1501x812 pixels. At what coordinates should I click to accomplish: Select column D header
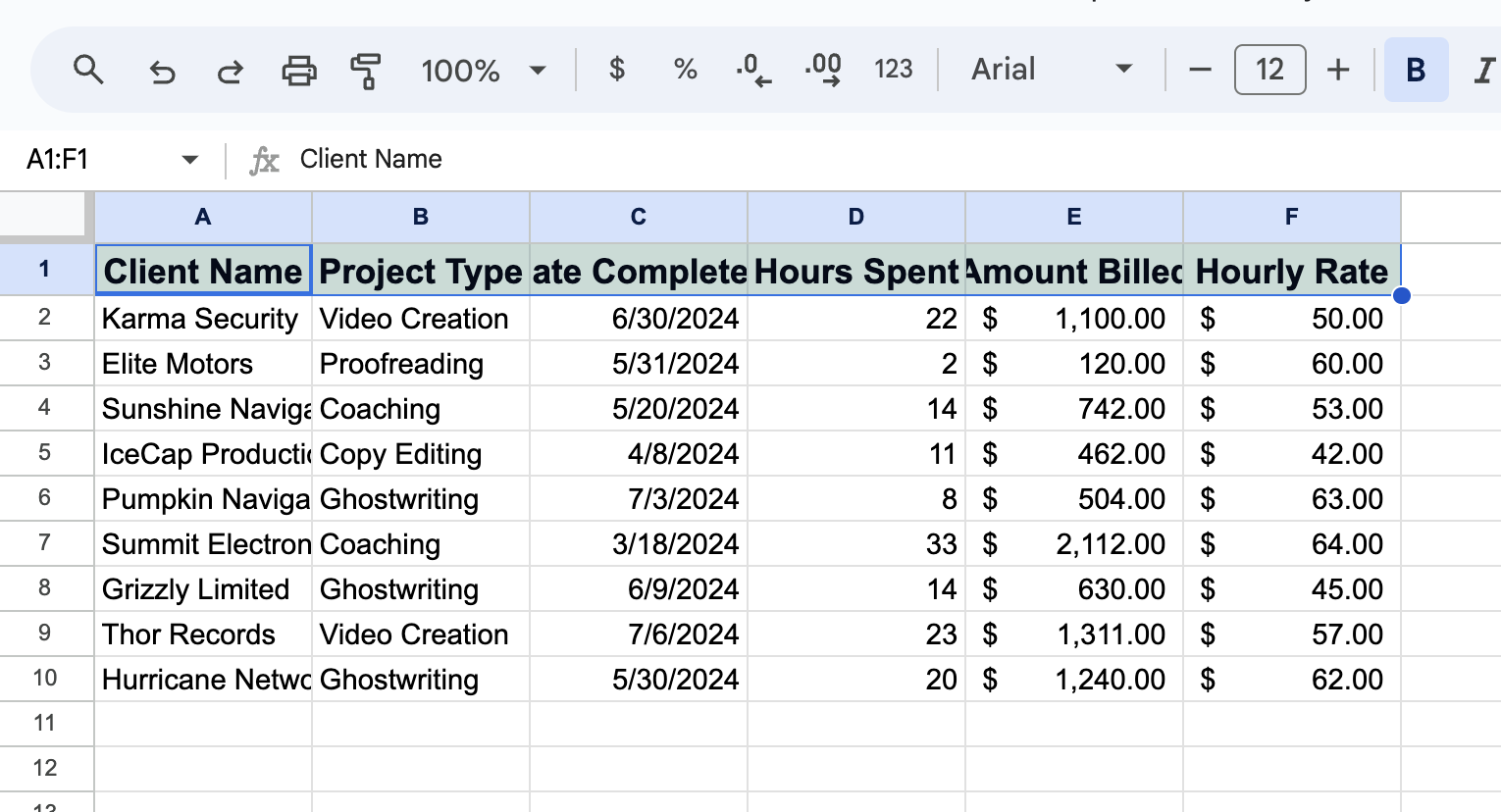pos(855,217)
